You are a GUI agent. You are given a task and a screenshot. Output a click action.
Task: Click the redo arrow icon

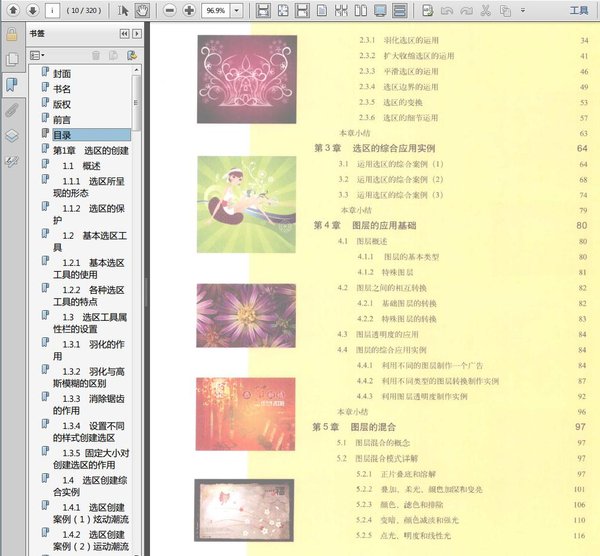[x=466, y=10]
